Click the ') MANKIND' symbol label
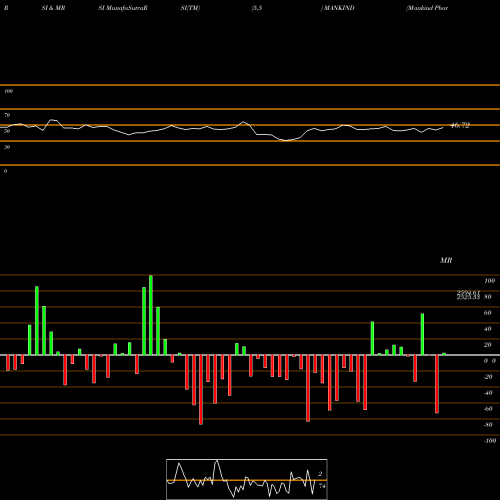This screenshot has height=500, width=500. point(337,8)
